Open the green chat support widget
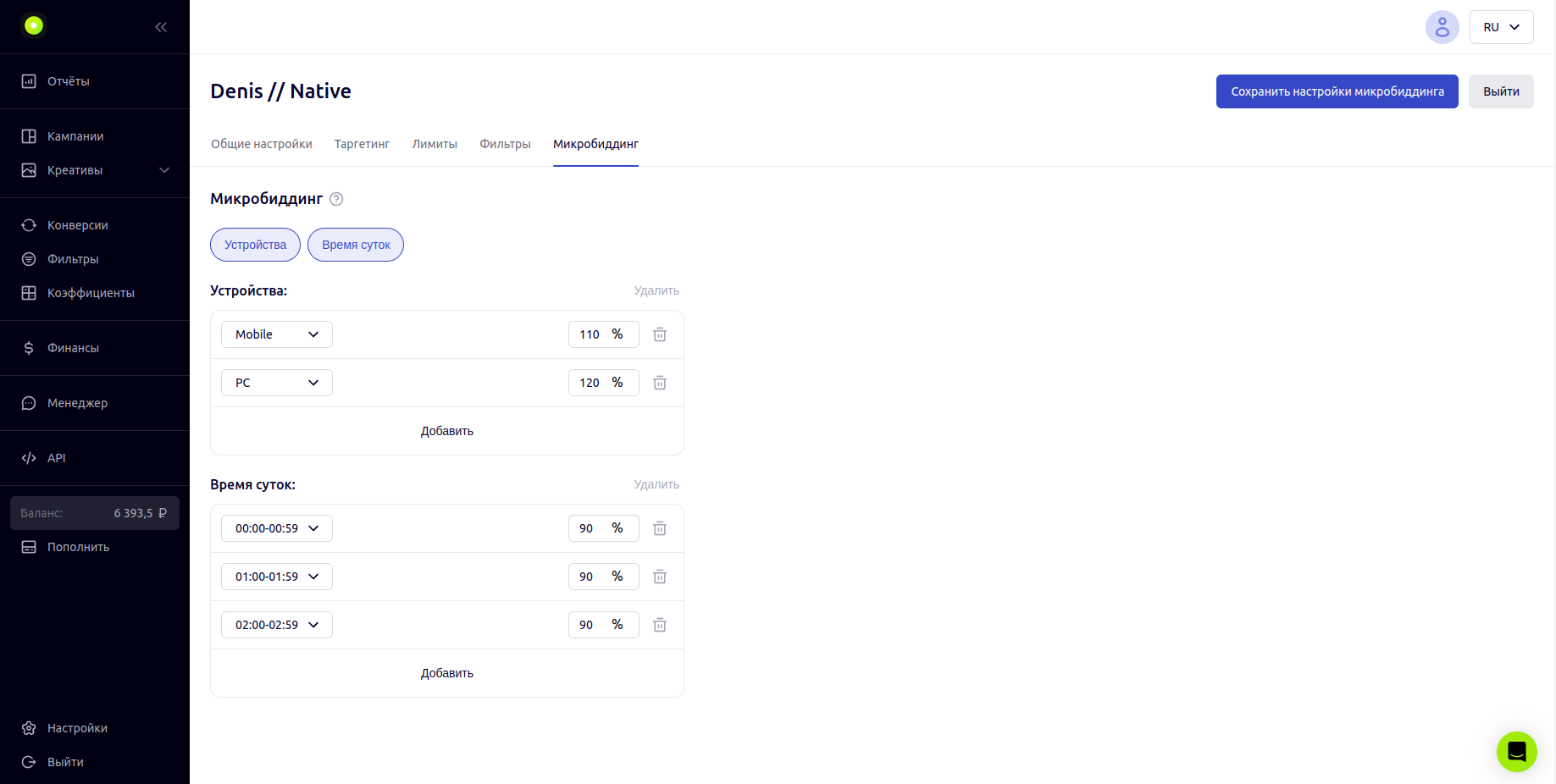Screen dimensions: 1556x784 [x=1516, y=752]
